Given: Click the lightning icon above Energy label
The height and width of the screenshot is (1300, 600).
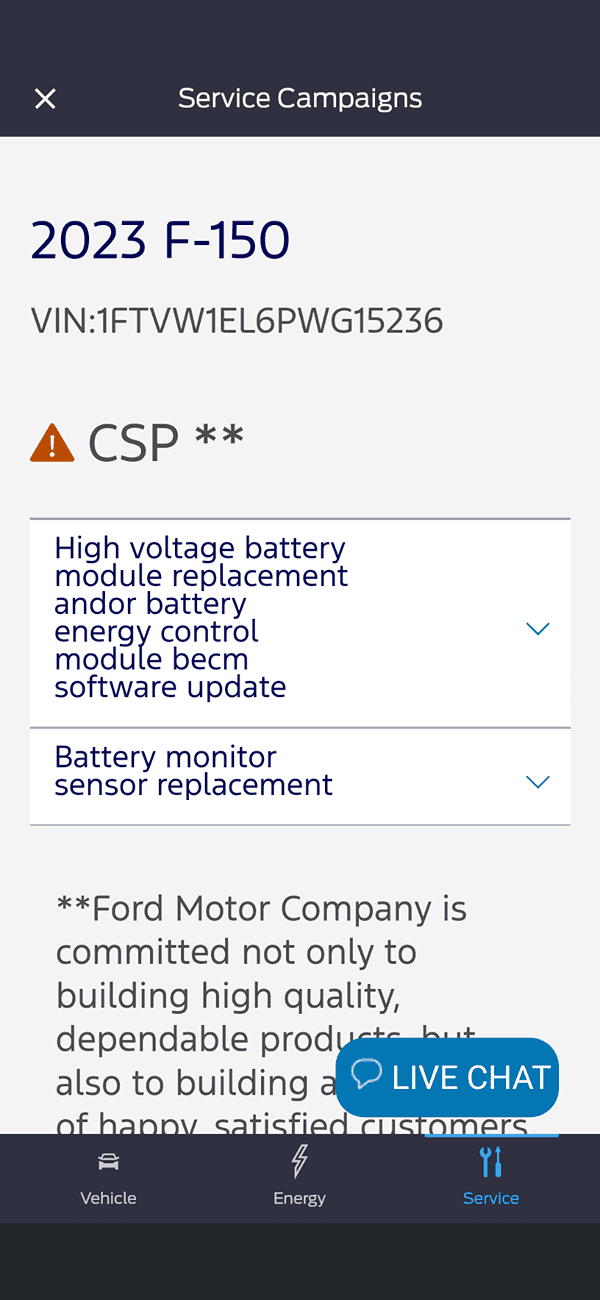Looking at the screenshot, I should (299, 1161).
